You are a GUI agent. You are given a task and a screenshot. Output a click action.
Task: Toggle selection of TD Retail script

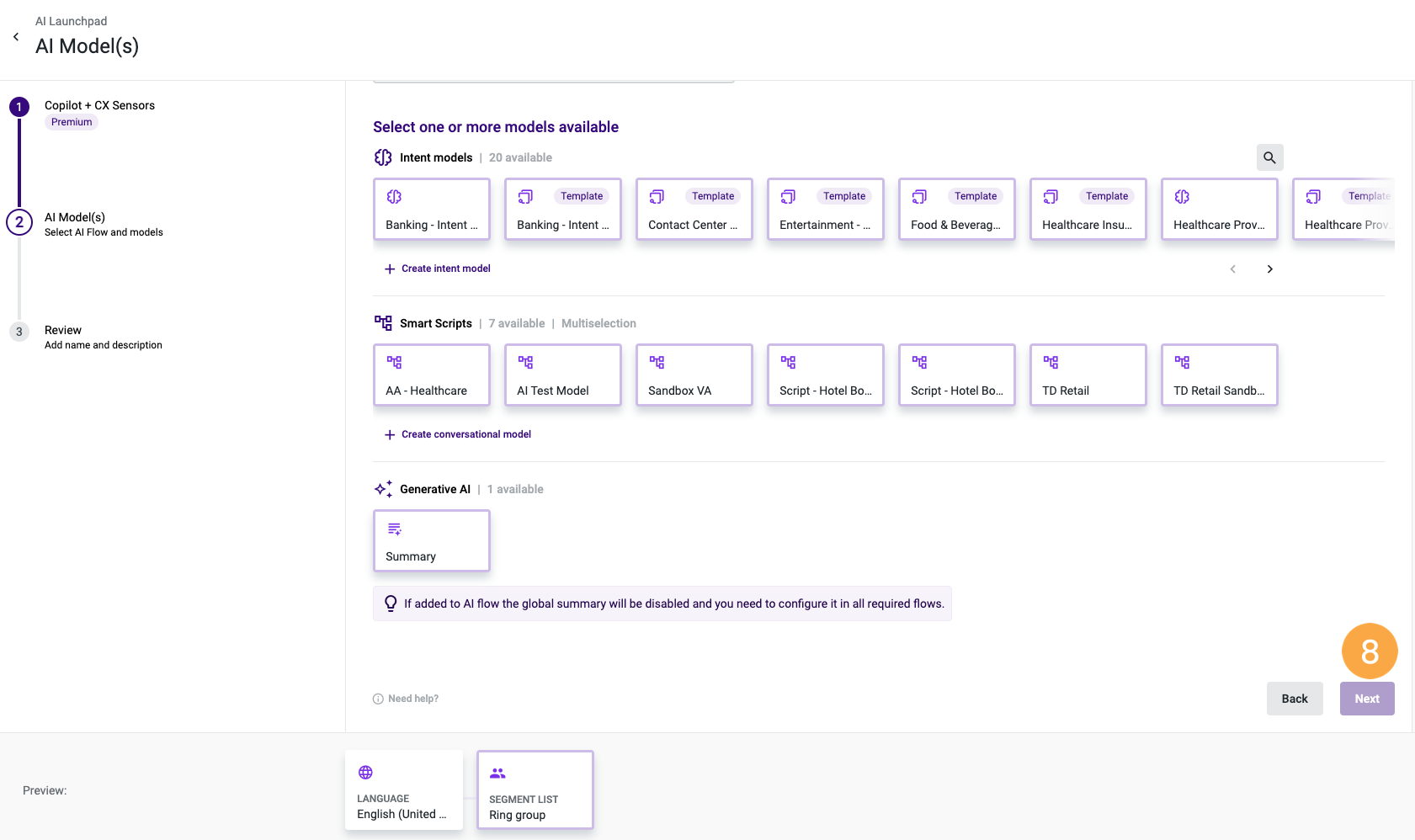pyautogui.click(x=1088, y=375)
